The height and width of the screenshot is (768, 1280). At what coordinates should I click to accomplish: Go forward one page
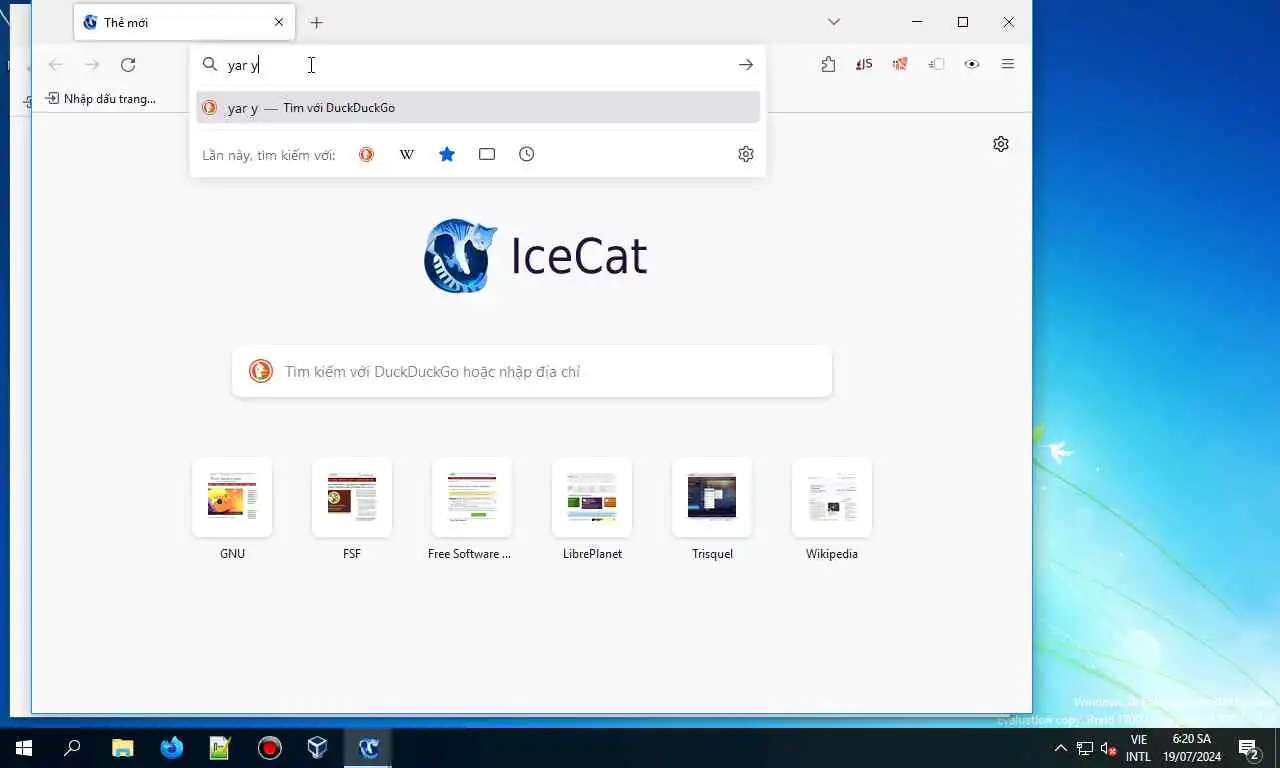[x=92, y=65]
